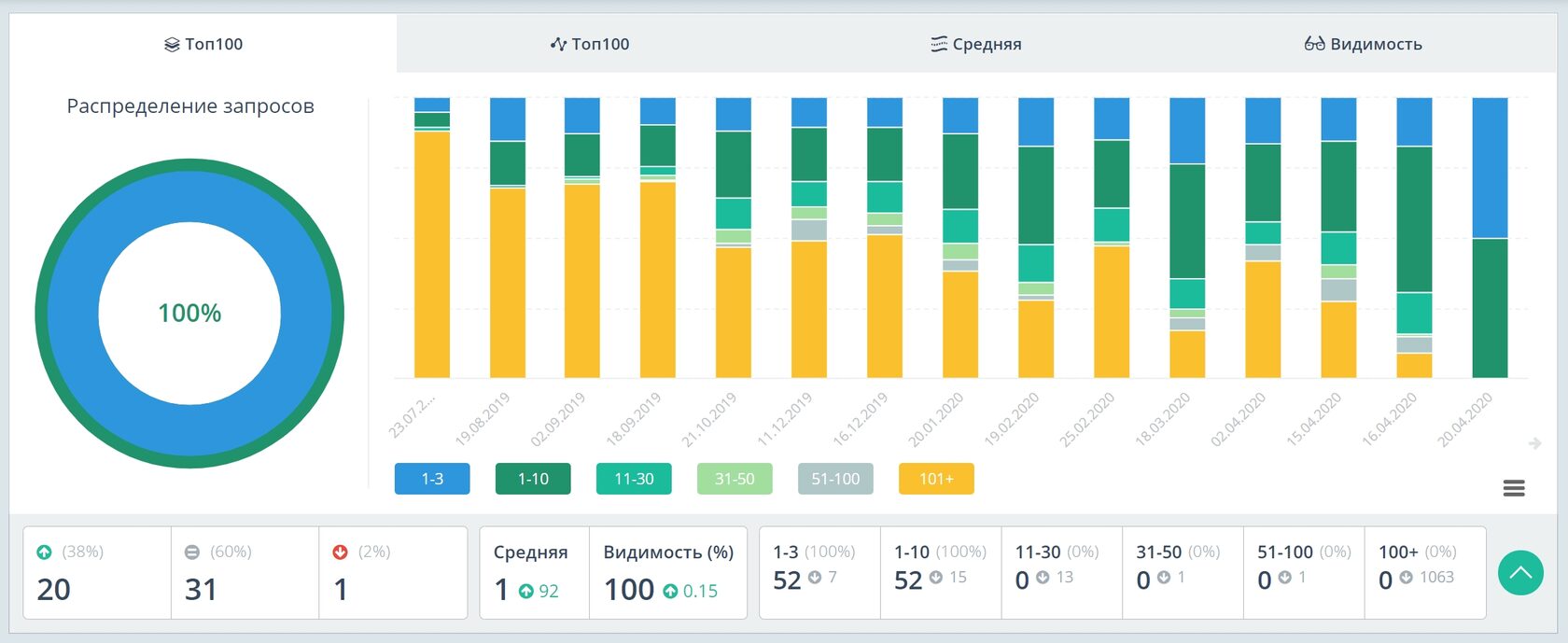Switch to the second Топ100 line-chart tab

590,44
